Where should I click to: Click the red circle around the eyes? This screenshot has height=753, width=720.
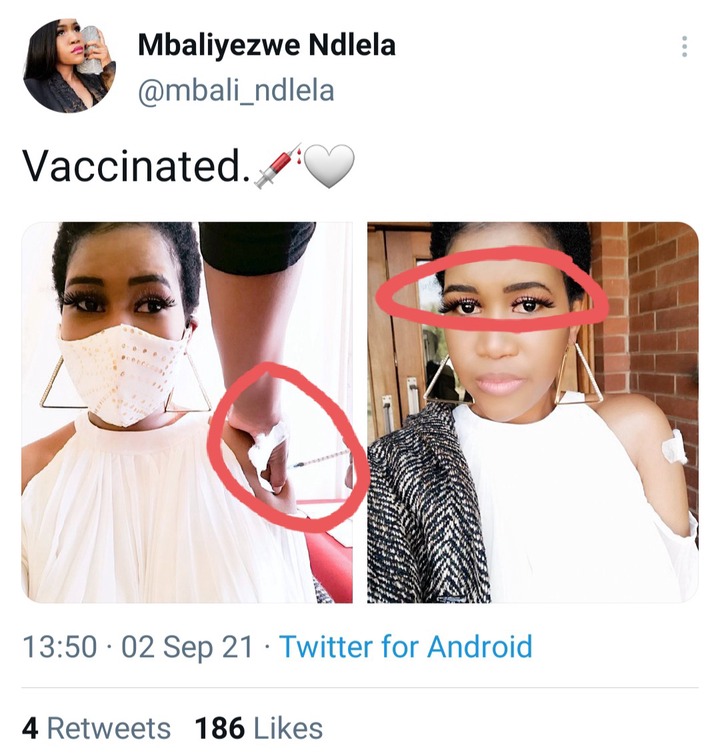pyautogui.click(x=493, y=291)
